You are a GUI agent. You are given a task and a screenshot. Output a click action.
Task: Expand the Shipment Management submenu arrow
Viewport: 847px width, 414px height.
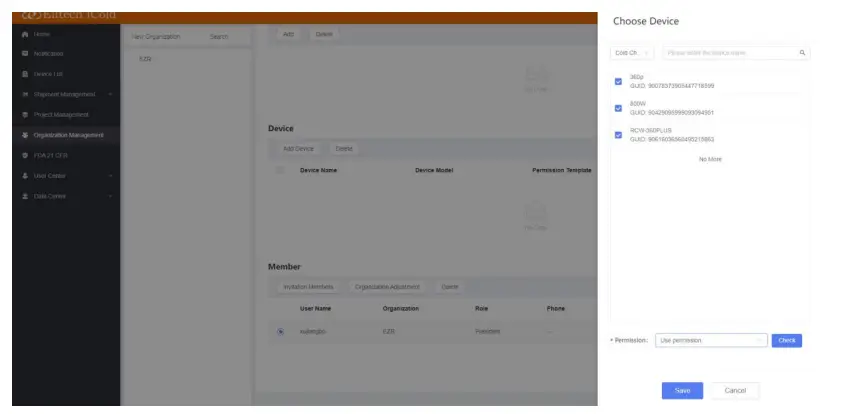coord(110,95)
